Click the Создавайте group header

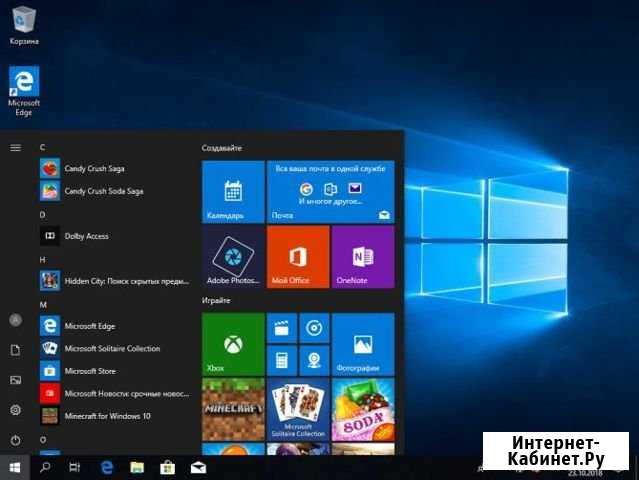point(222,148)
